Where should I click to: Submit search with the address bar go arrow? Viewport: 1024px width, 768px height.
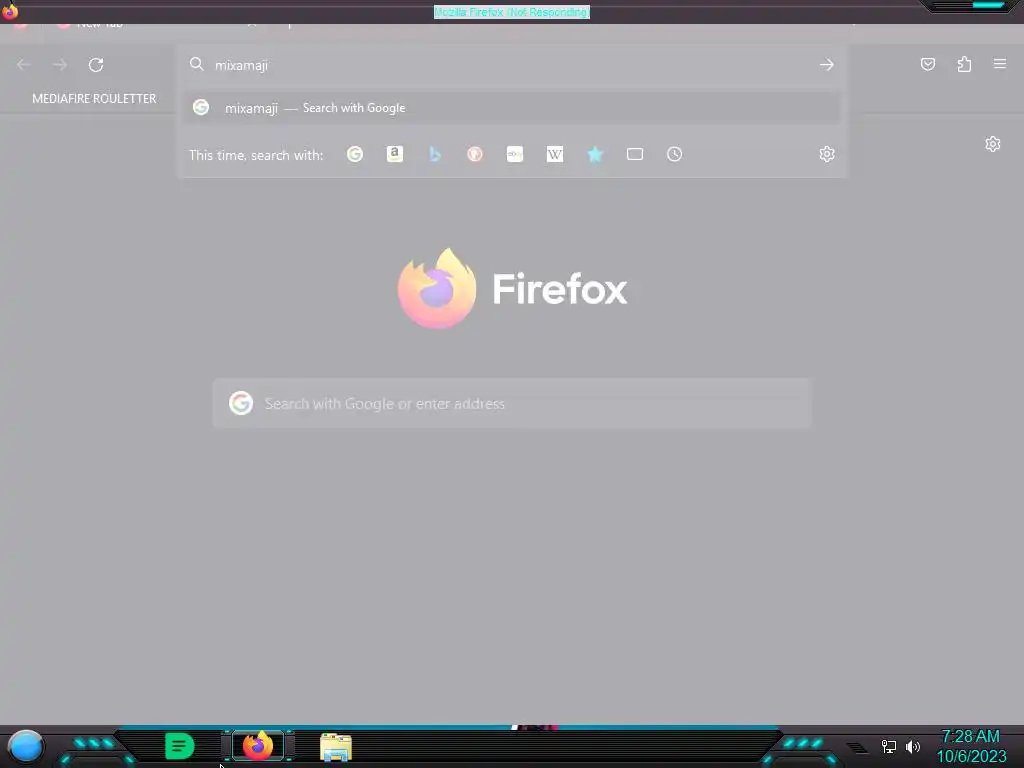click(827, 65)
